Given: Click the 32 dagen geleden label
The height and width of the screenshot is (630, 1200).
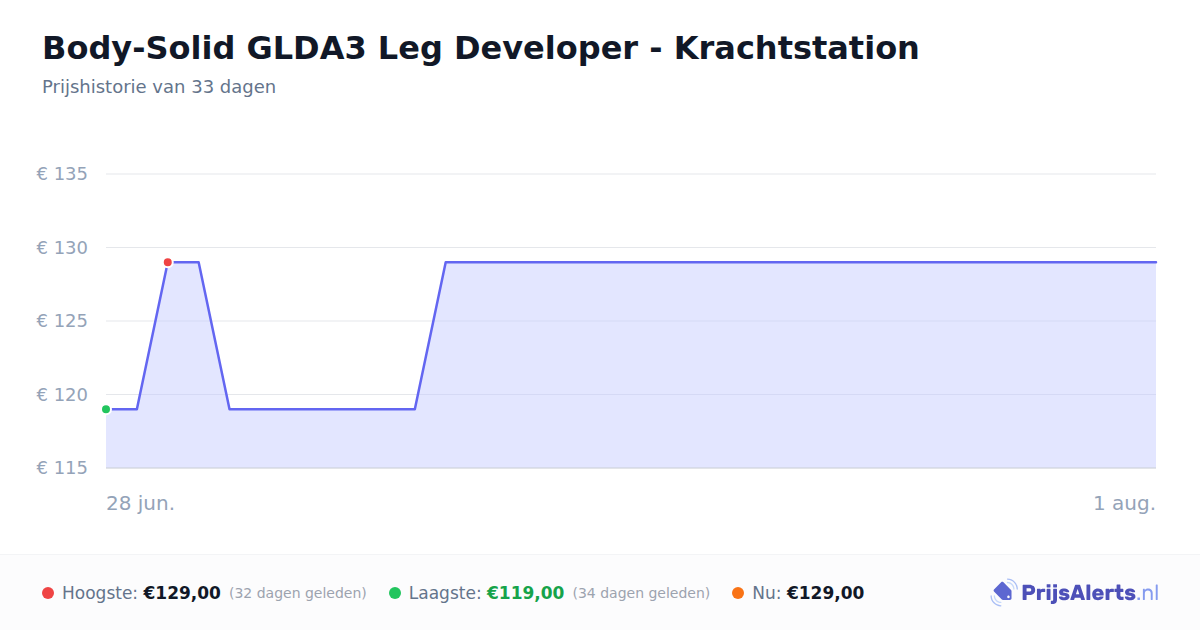Looking at the screenshot, I should point(298,593).
